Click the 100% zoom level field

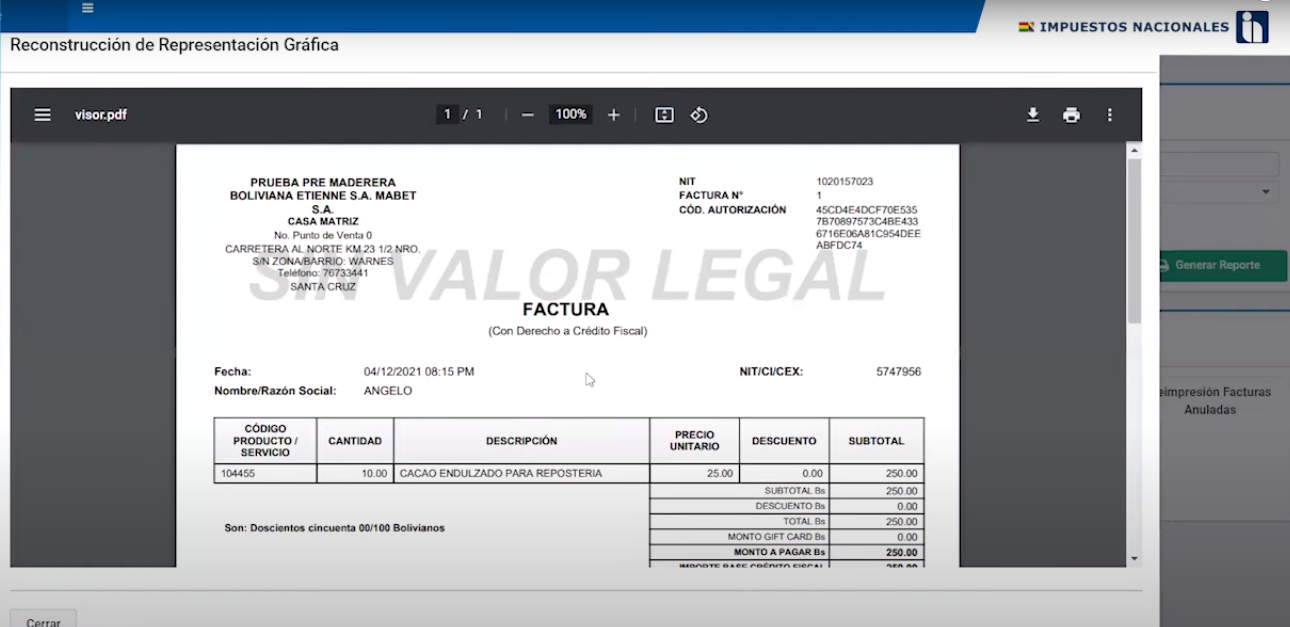[571, 115]
